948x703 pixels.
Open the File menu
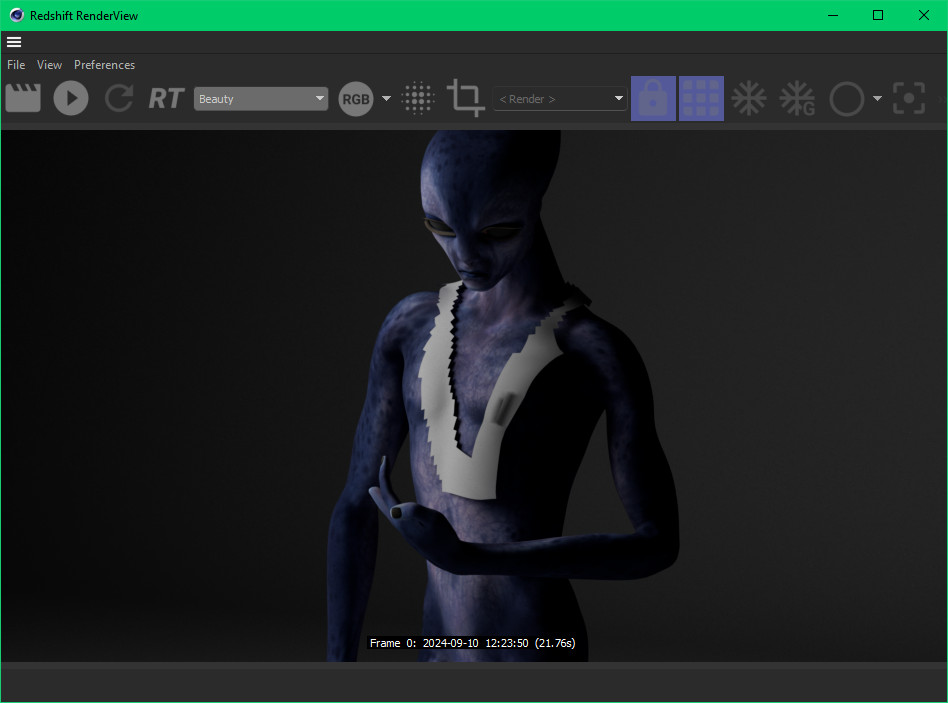[x=16, y=65]
